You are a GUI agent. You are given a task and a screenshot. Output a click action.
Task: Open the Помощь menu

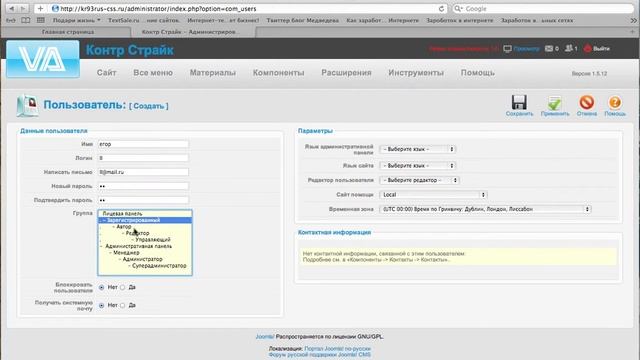point(478,73)
